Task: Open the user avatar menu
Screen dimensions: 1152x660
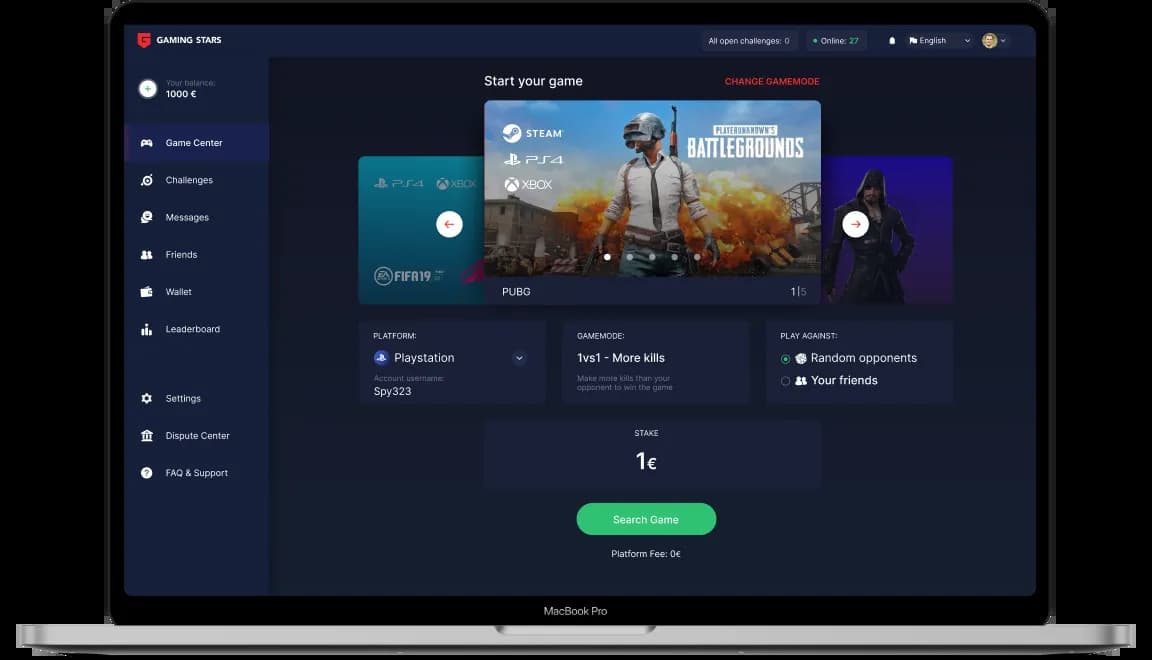Action: [993, 41]
